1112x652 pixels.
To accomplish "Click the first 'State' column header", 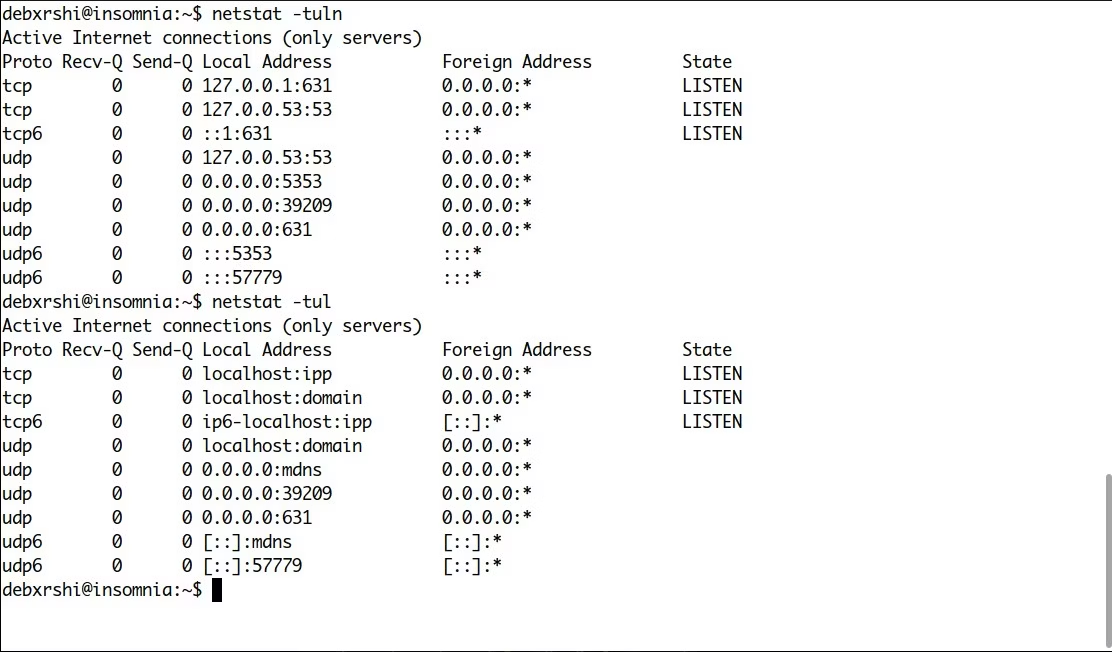I will tap(707, 62).
